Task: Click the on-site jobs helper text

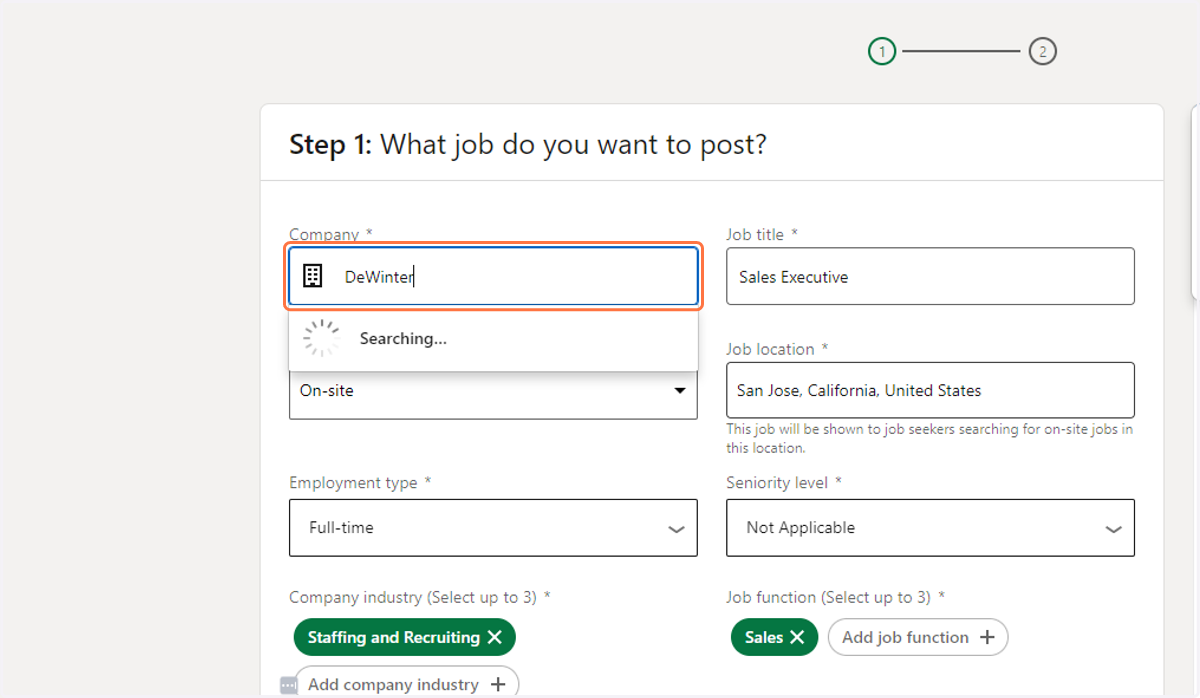Action: [x=930, y=439]
